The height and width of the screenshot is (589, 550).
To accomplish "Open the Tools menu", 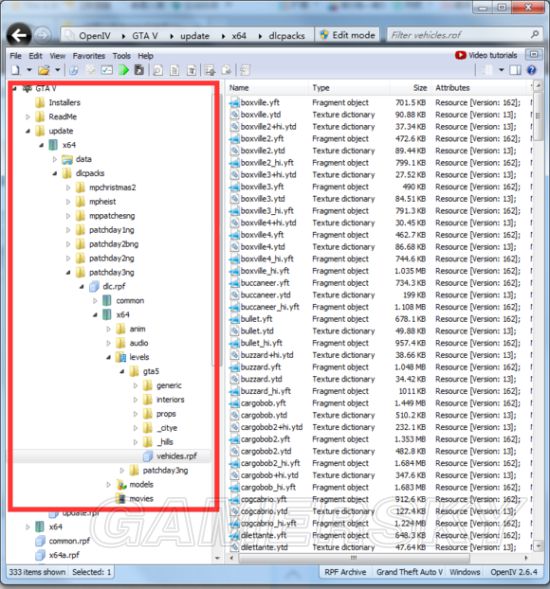I will (x=122, y=56).
